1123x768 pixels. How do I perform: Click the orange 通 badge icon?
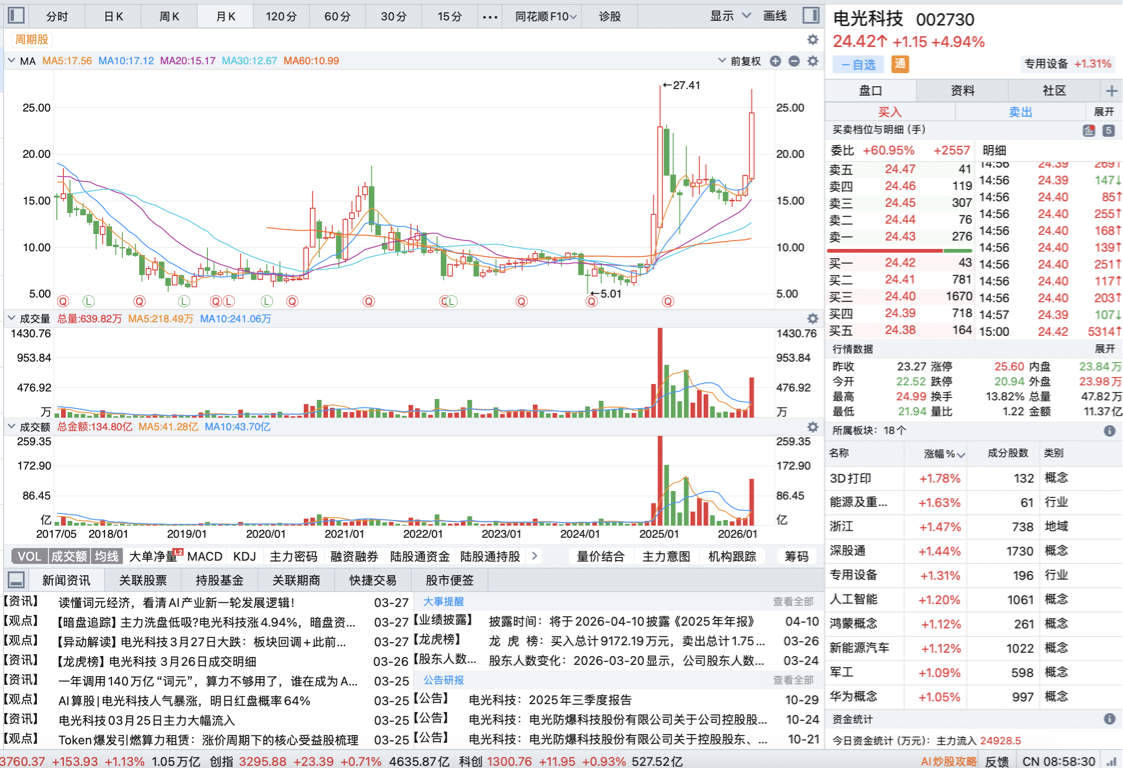(x=900, y=64)
